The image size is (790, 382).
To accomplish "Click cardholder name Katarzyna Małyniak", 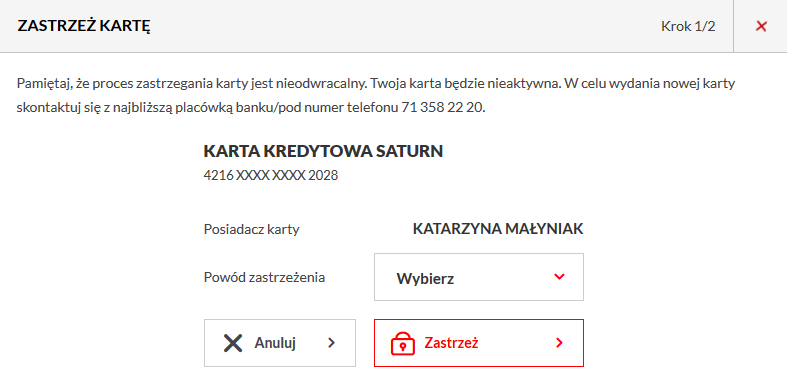I will pos(498,229).
